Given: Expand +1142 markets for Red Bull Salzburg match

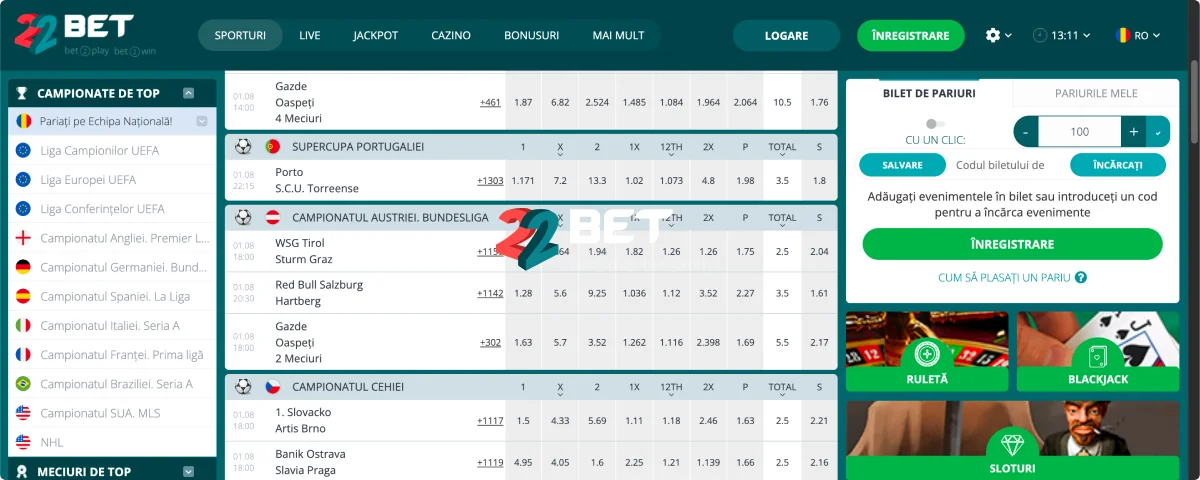Looking at the screenshot, I should 489,293.
